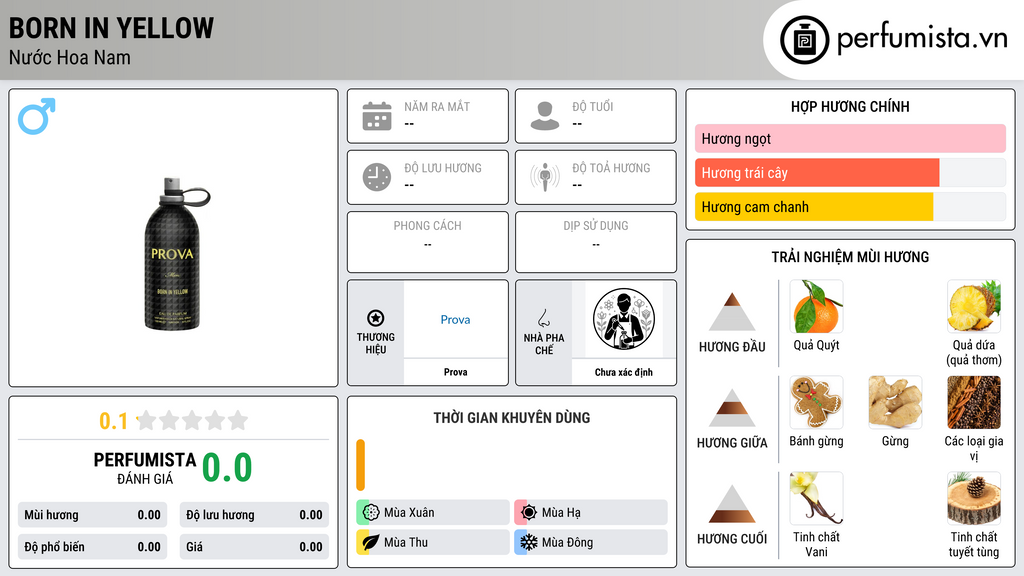Click the Hương giữa pyramid icon
This screenshot has height=576, width=1024.
click(732, 408)
